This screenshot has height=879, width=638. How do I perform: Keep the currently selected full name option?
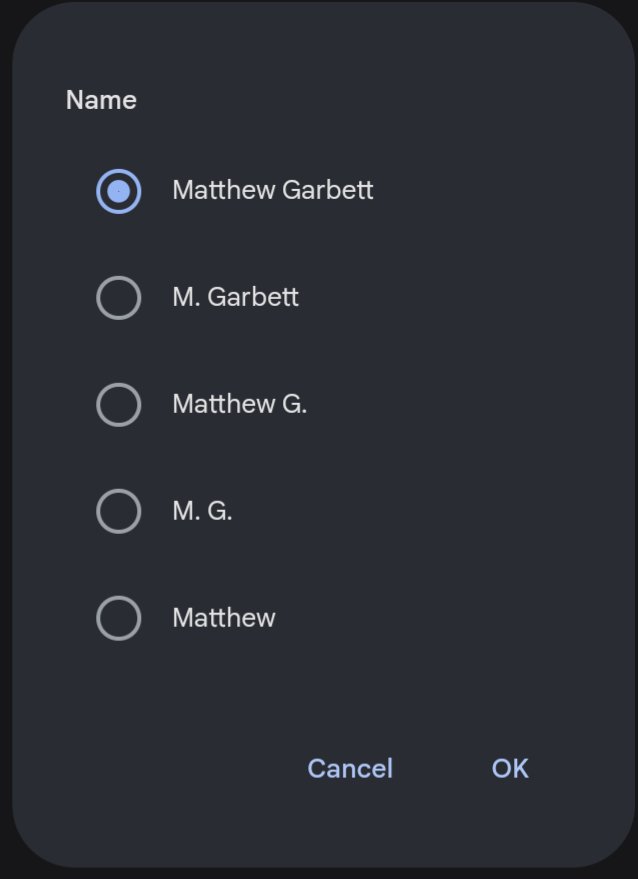118,191
